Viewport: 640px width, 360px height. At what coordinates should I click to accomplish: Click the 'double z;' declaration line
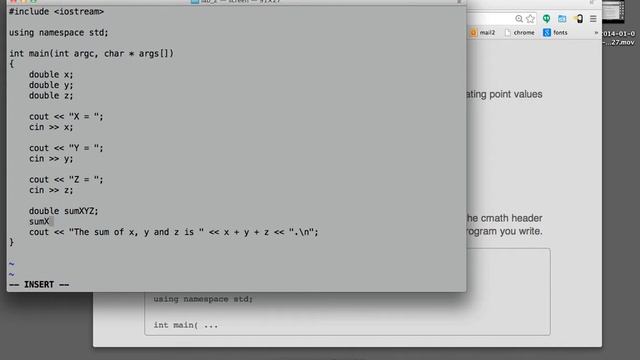click(51, 96)
